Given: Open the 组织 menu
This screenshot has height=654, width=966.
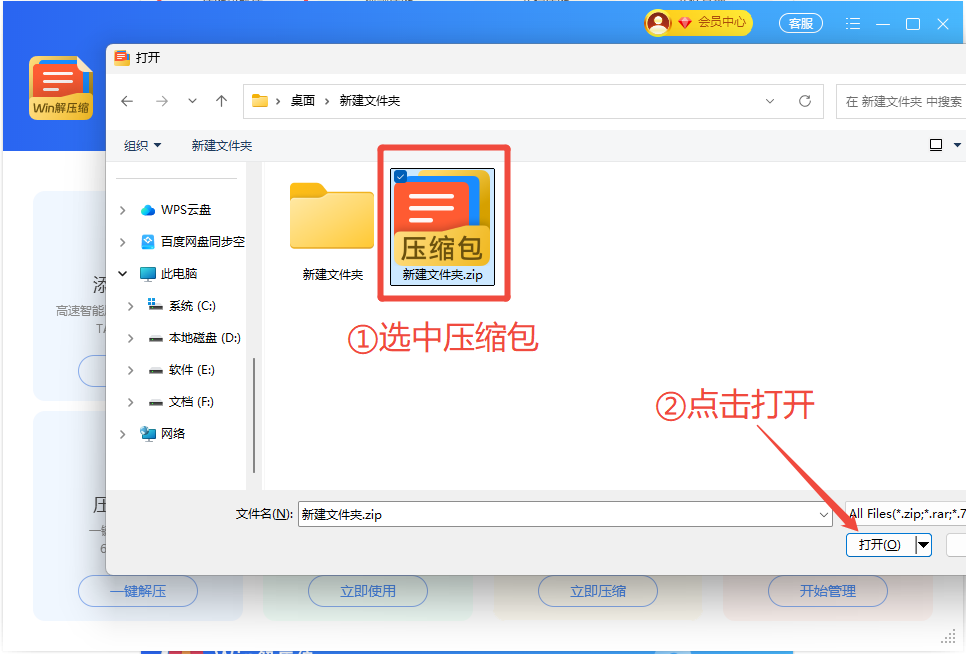Looking at the screenshot, I should click(142, 145).
